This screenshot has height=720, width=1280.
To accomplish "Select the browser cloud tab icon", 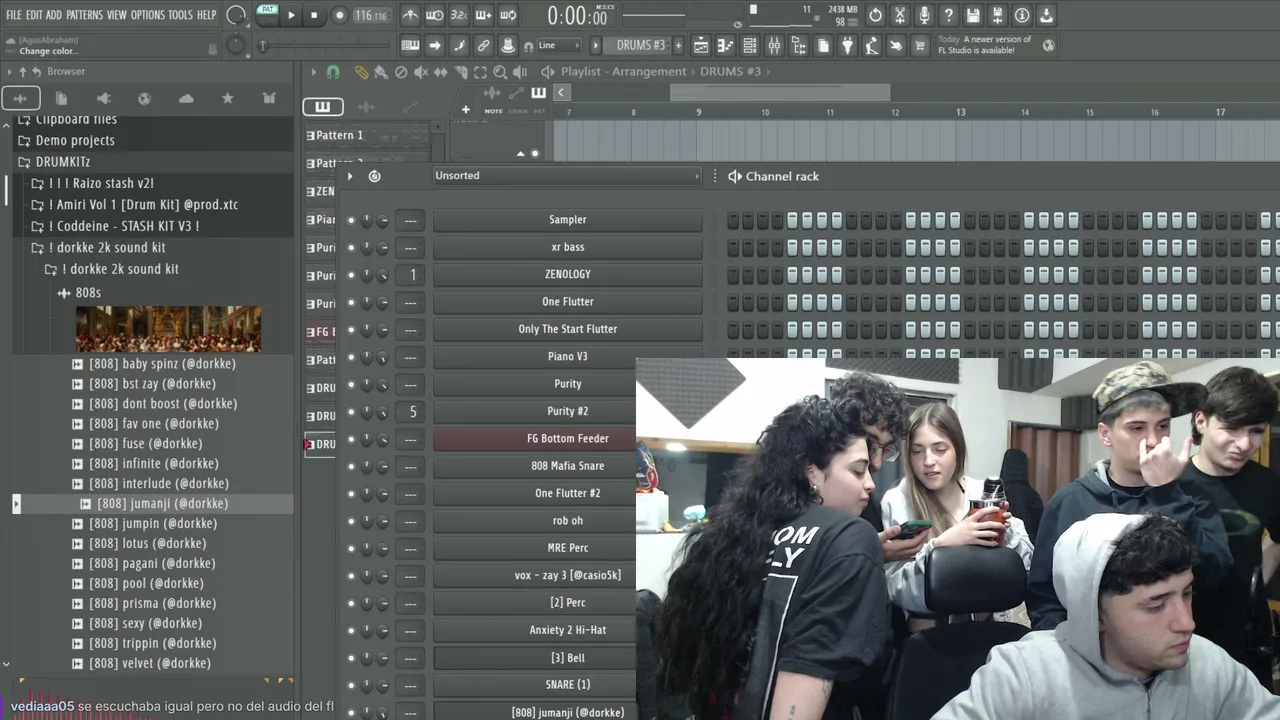I will point(186,98).
